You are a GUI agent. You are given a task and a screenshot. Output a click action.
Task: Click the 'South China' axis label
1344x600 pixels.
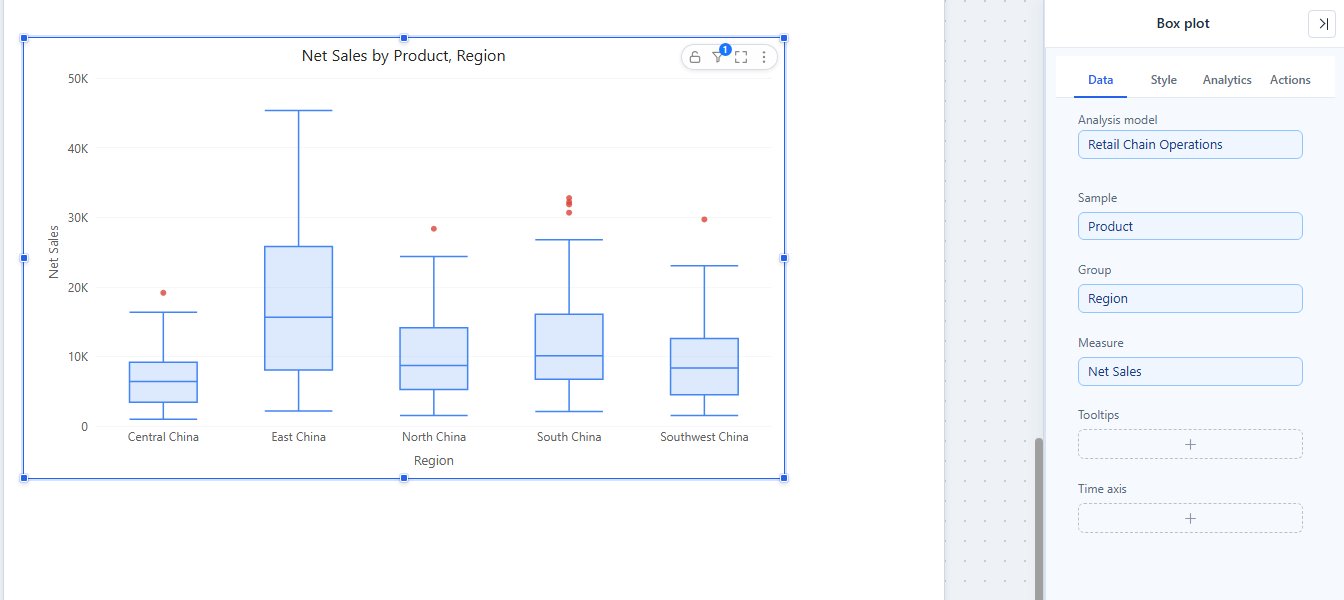(569, 437)
